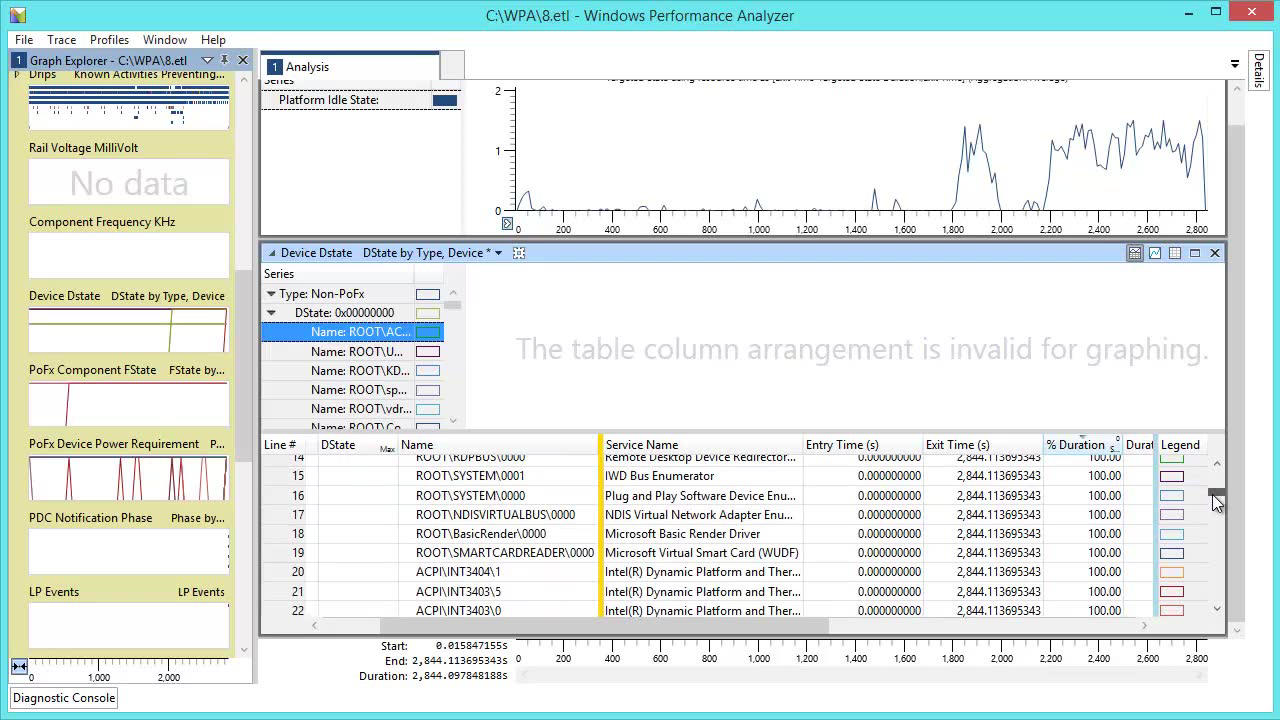This screenshot has height=720, width=1280.
Task: Sort by Entry Time (s) column header
Action: click(863, 445)
